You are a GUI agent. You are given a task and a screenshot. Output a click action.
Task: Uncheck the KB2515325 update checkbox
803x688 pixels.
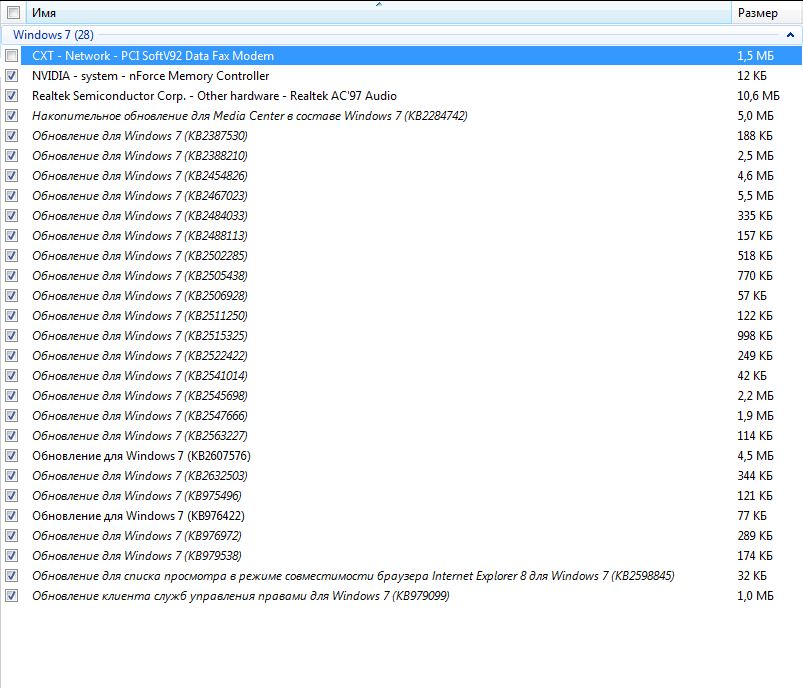11,336
